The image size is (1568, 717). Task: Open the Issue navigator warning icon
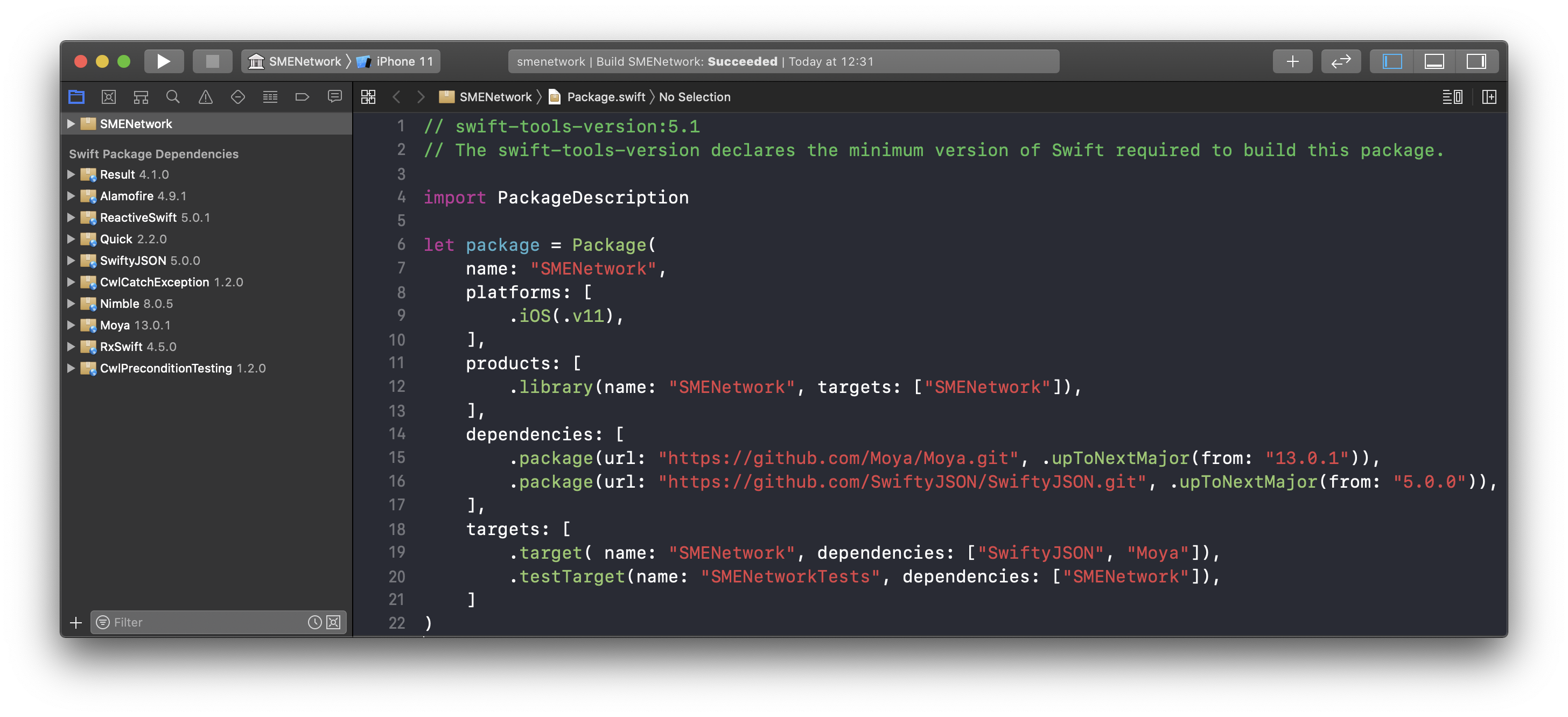coord(206,97)
